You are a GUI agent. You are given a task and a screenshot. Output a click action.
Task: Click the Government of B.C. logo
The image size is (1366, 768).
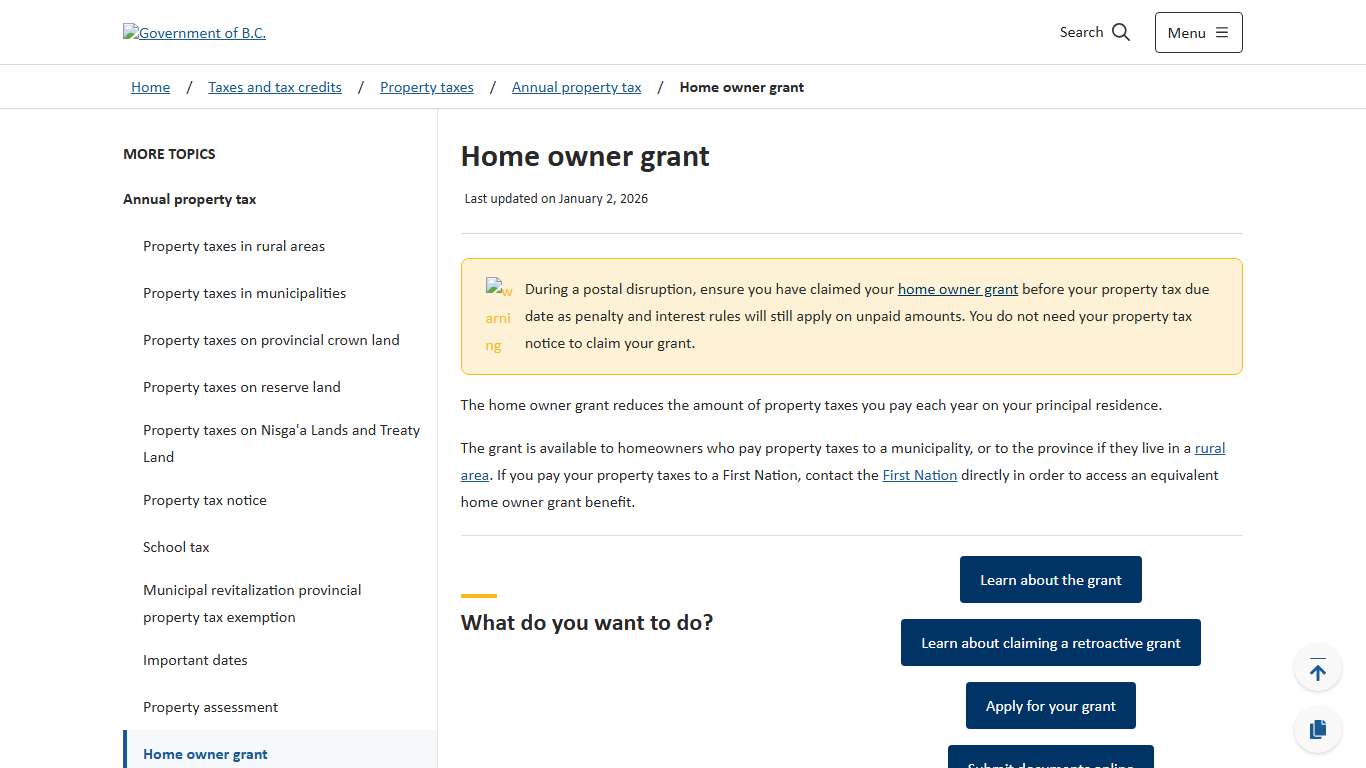194,32
